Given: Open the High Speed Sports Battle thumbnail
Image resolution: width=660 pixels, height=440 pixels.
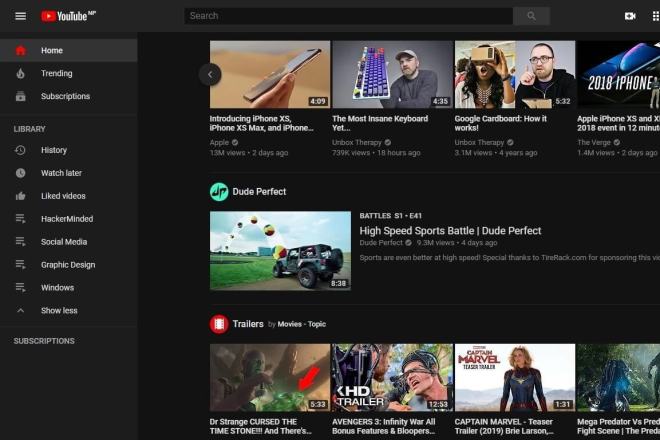Looking at the screenshot, I should (280, 251).
